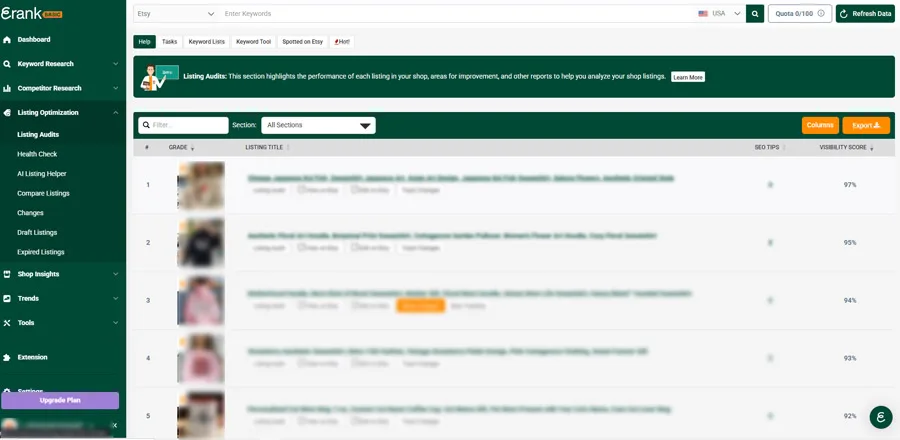Click the 94% visibility score
This screenshot has width=900, height=440.
(850, 301)
